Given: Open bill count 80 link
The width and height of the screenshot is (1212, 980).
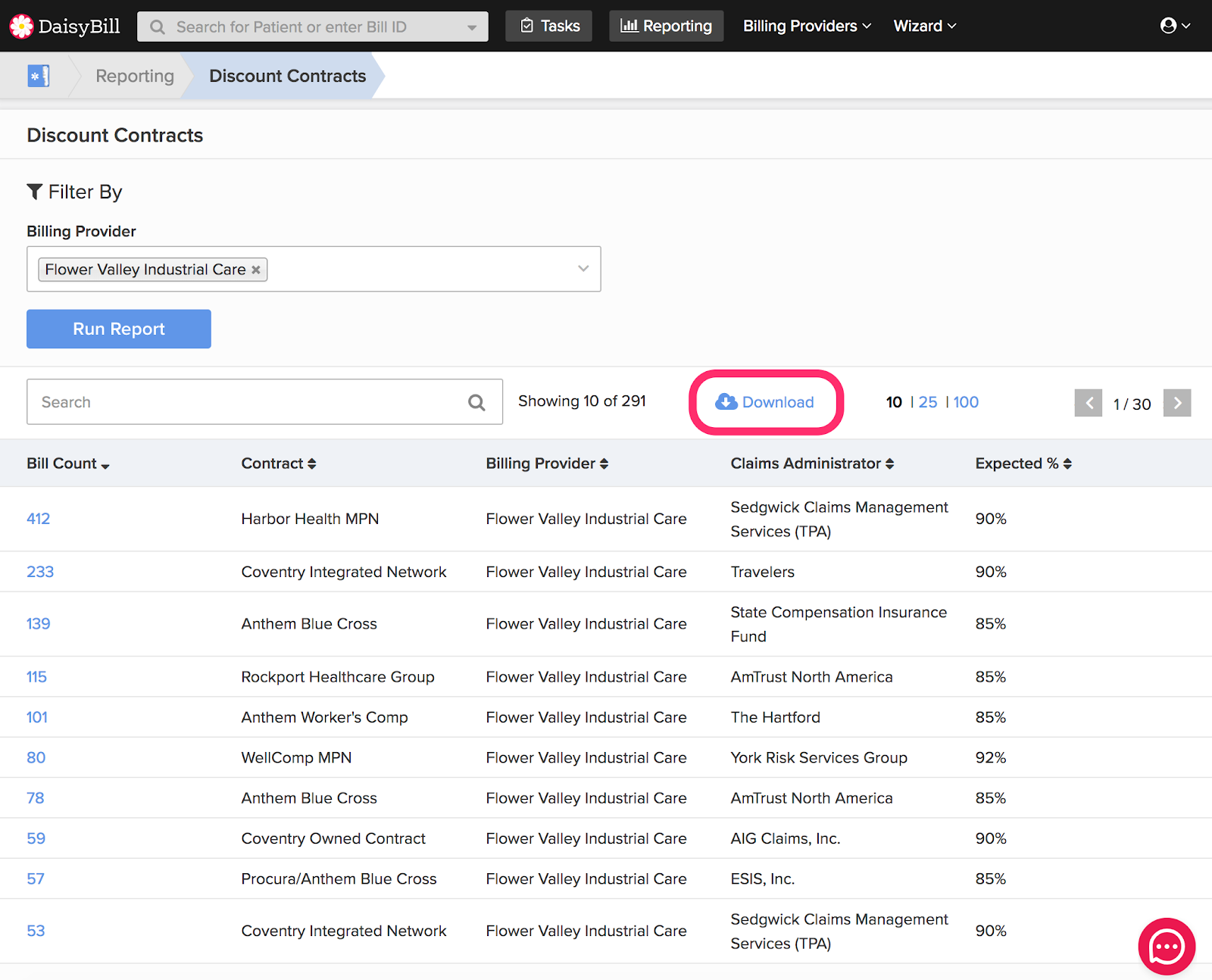Looking at the screenshot, I should coord(36,757).
